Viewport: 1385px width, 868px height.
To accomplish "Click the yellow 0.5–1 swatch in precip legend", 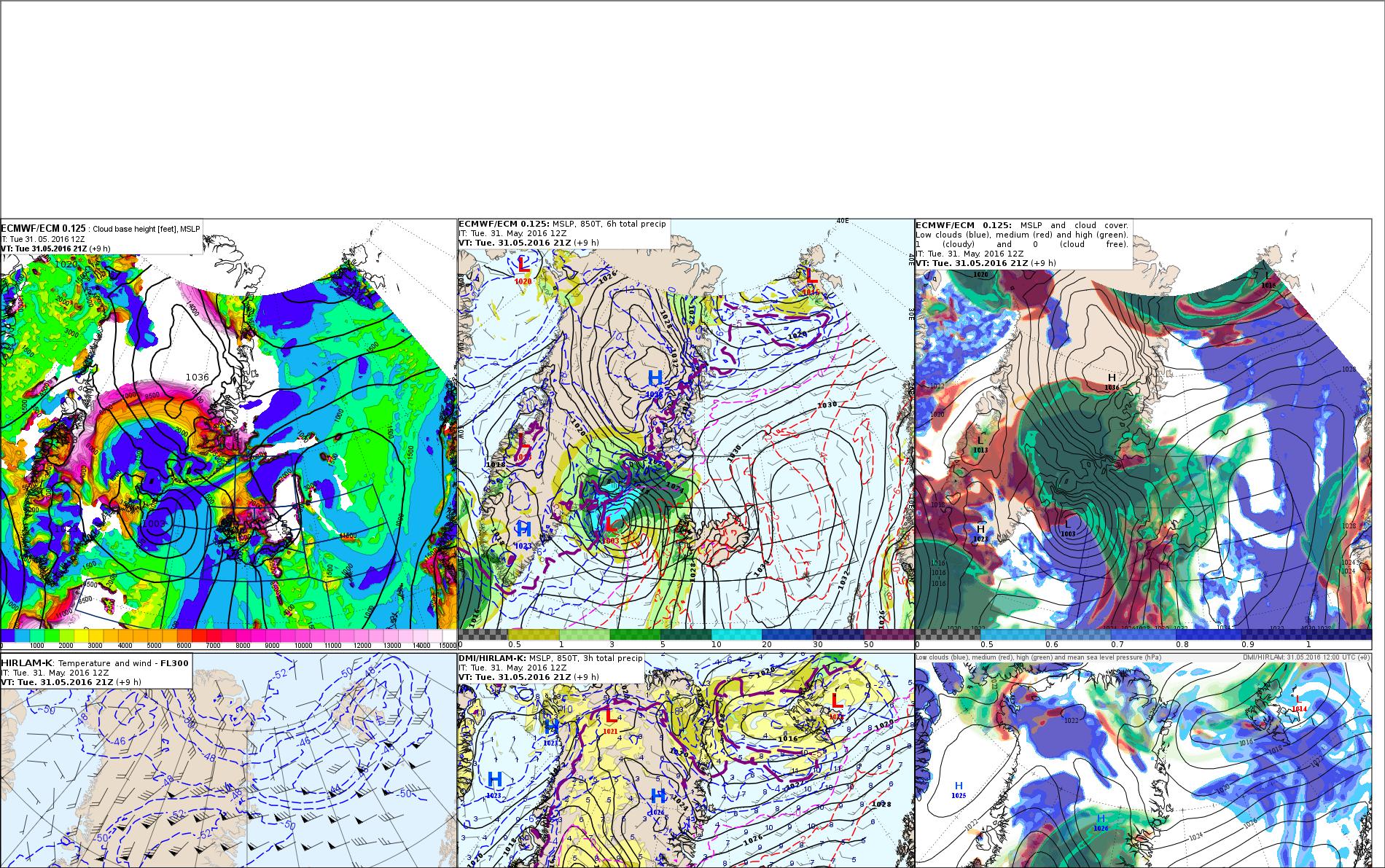I will 534,635.
